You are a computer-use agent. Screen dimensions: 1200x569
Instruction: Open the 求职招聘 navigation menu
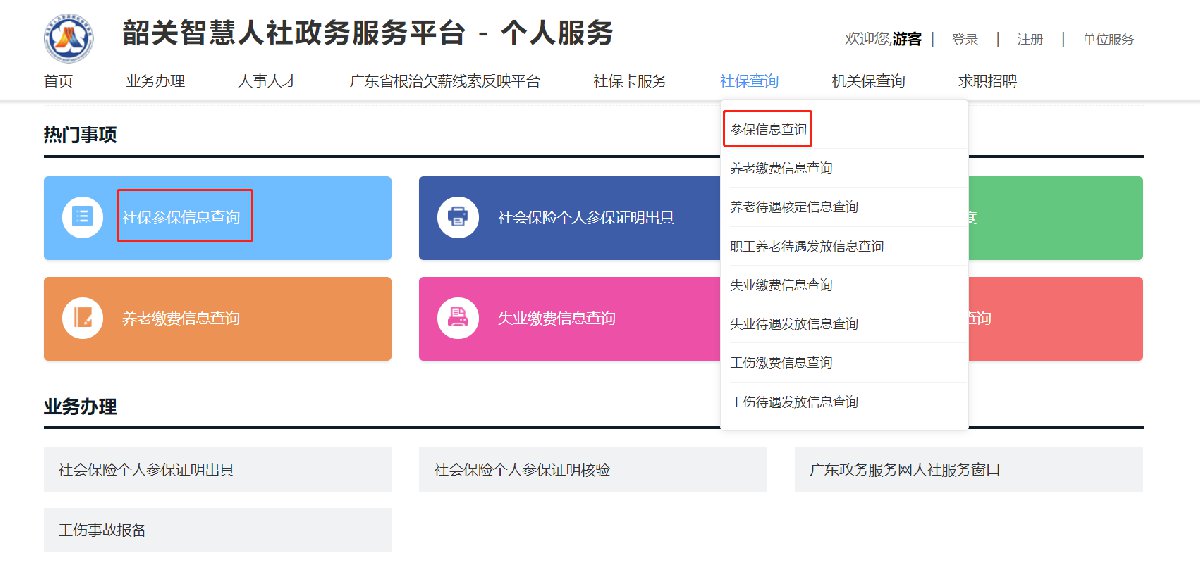click(x=987, y=82)
